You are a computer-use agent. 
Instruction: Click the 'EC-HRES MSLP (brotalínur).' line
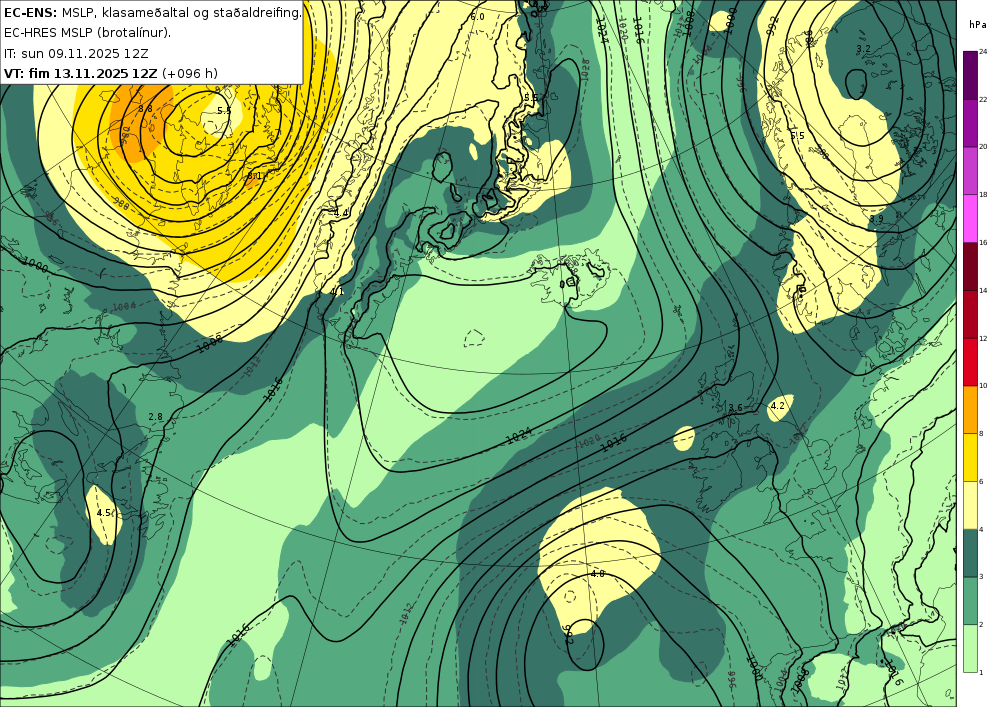point(87,33)
